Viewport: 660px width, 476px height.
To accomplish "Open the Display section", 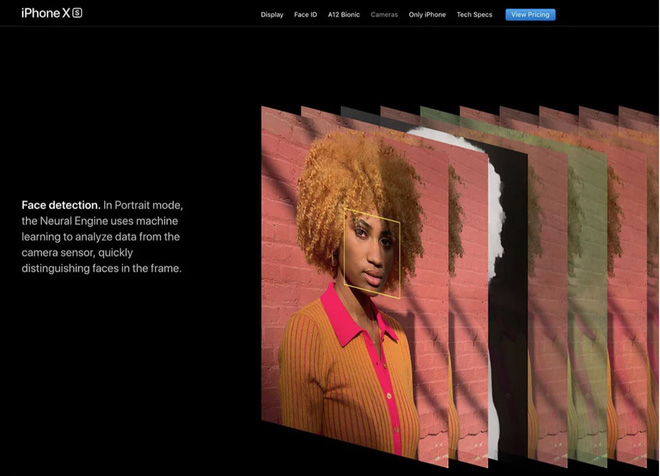I will point(272,15).
